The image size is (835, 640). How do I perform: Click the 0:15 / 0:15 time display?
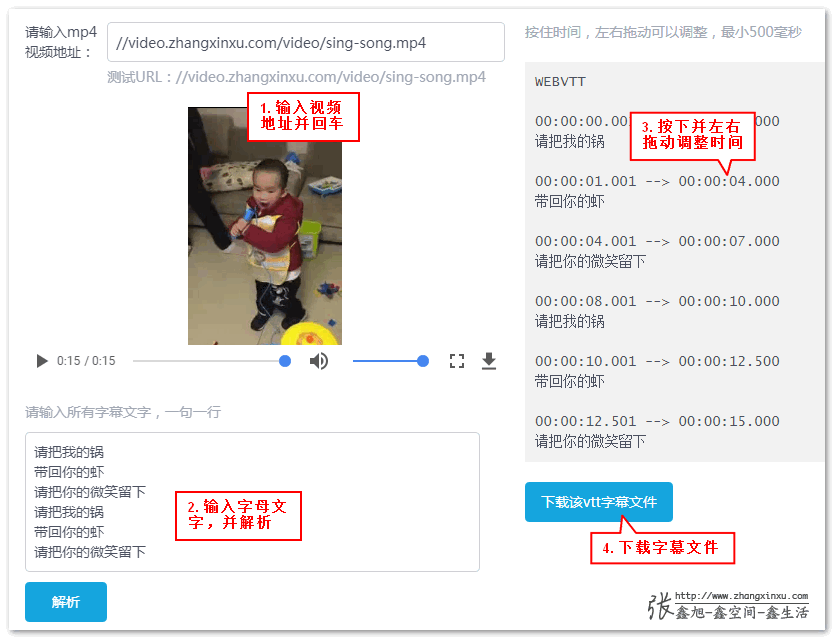click(x=86, y=361)
